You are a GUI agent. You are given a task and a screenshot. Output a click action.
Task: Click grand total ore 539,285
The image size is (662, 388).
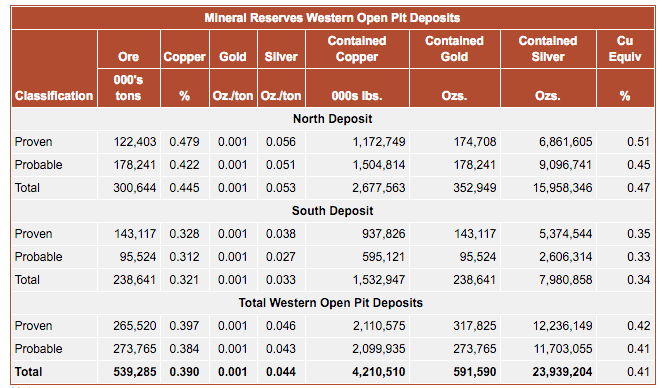135,372
